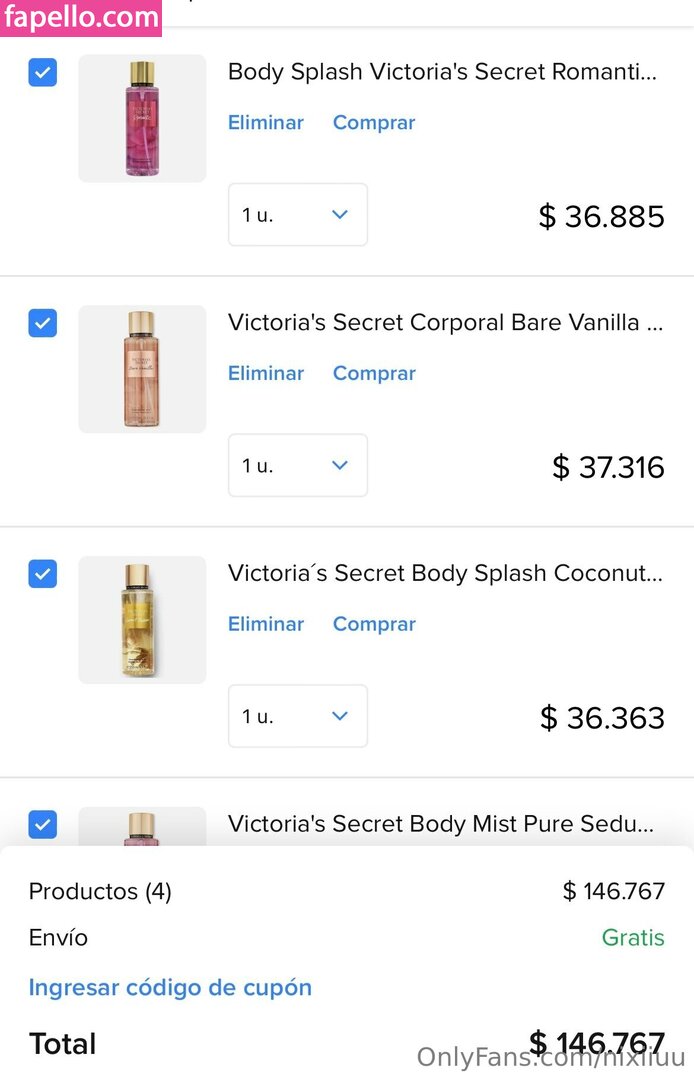
Task: Click Comprar for the Romantic body splash
Action: coord(374,123)
